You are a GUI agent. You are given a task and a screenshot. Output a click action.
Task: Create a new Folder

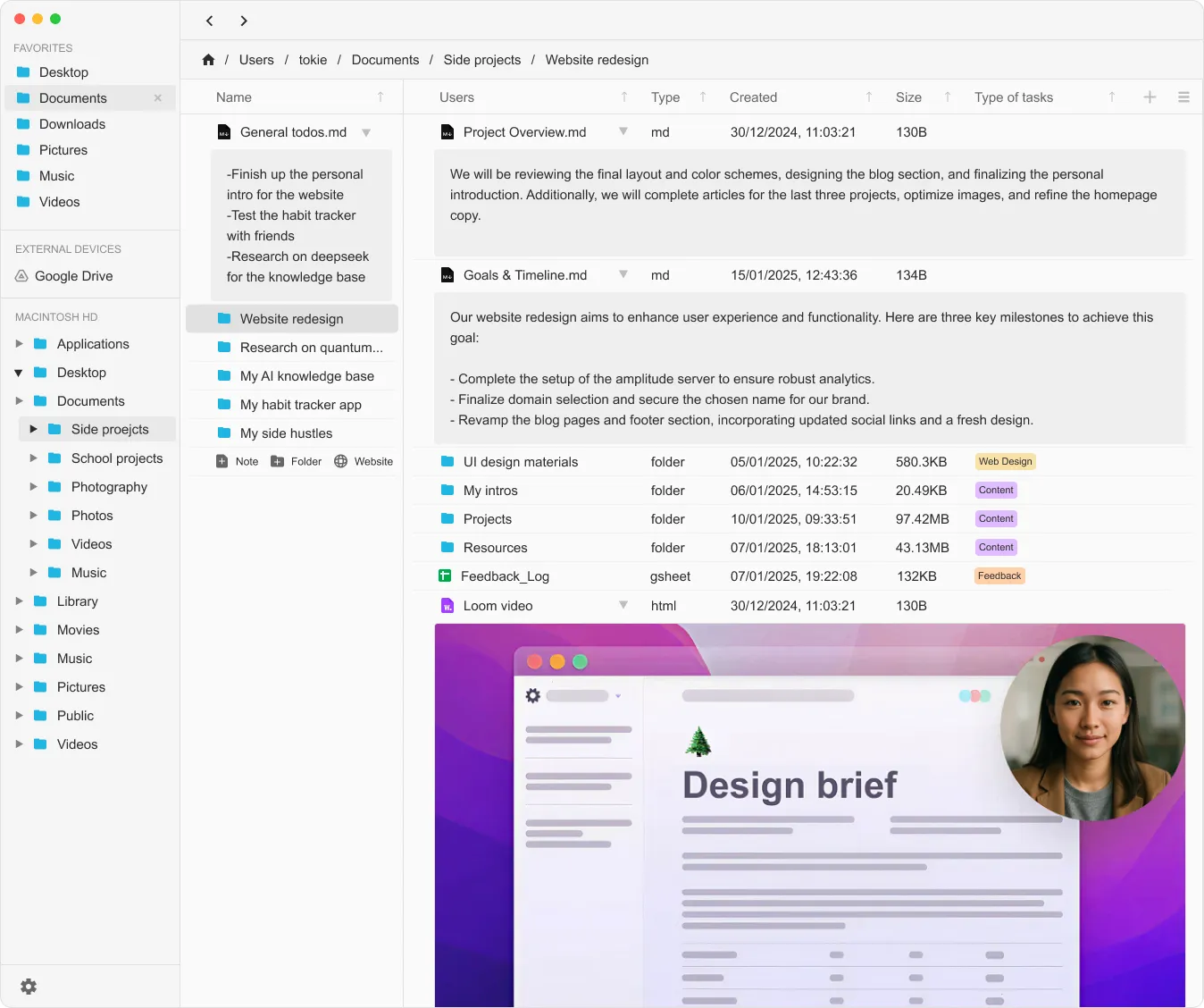297,462
